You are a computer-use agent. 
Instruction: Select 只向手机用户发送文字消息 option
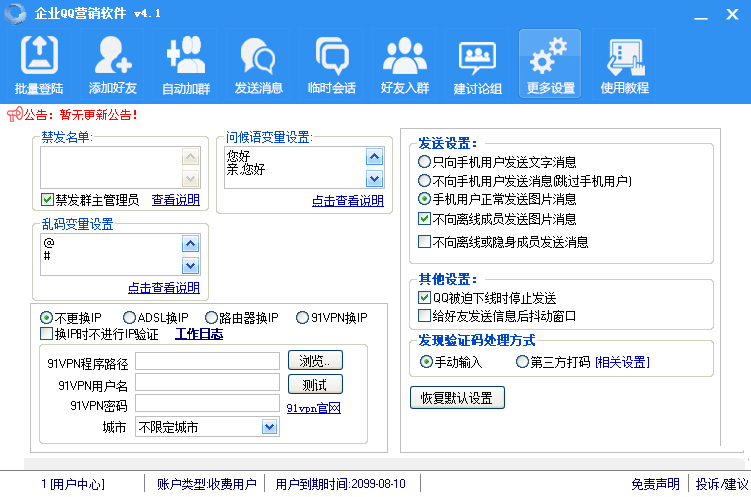(424, 162)
